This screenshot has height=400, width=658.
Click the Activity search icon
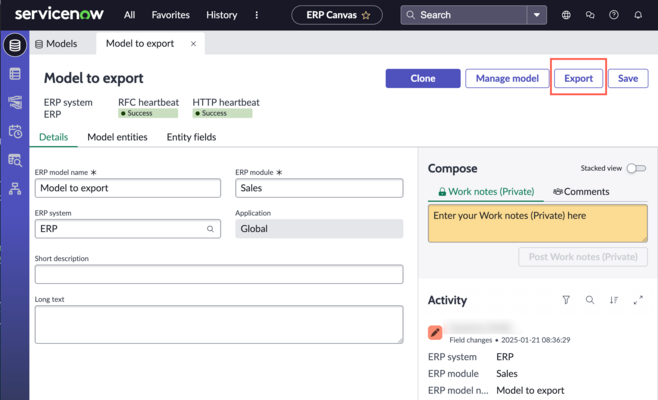pyautogui.click(x=590, y=300)
